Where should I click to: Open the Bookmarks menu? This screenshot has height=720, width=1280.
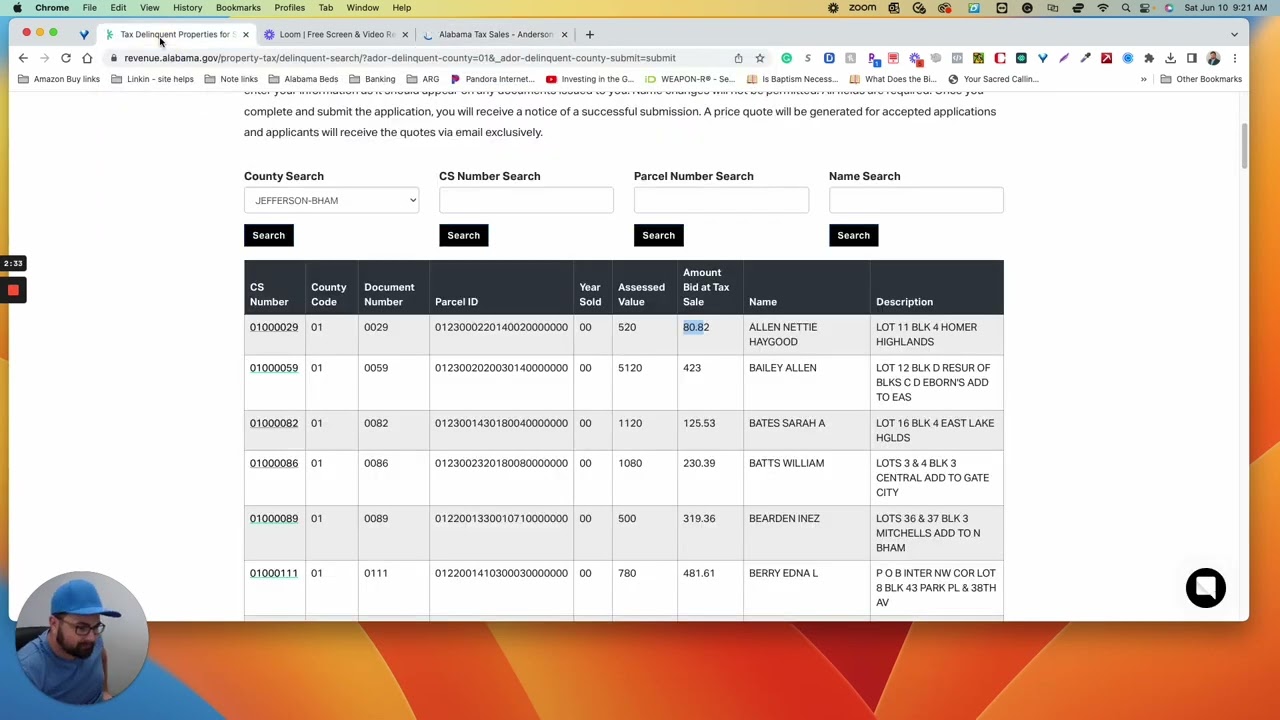click(238, 8)
